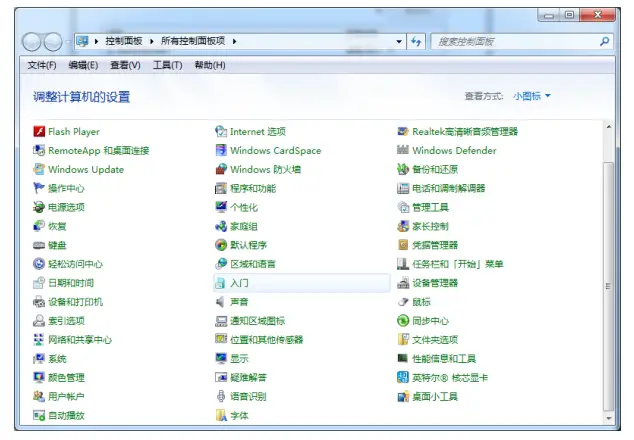634x440 pixels.
Task: Click the 日期和时间 icon
Action: pyautogui.click(x=39, y=283)
